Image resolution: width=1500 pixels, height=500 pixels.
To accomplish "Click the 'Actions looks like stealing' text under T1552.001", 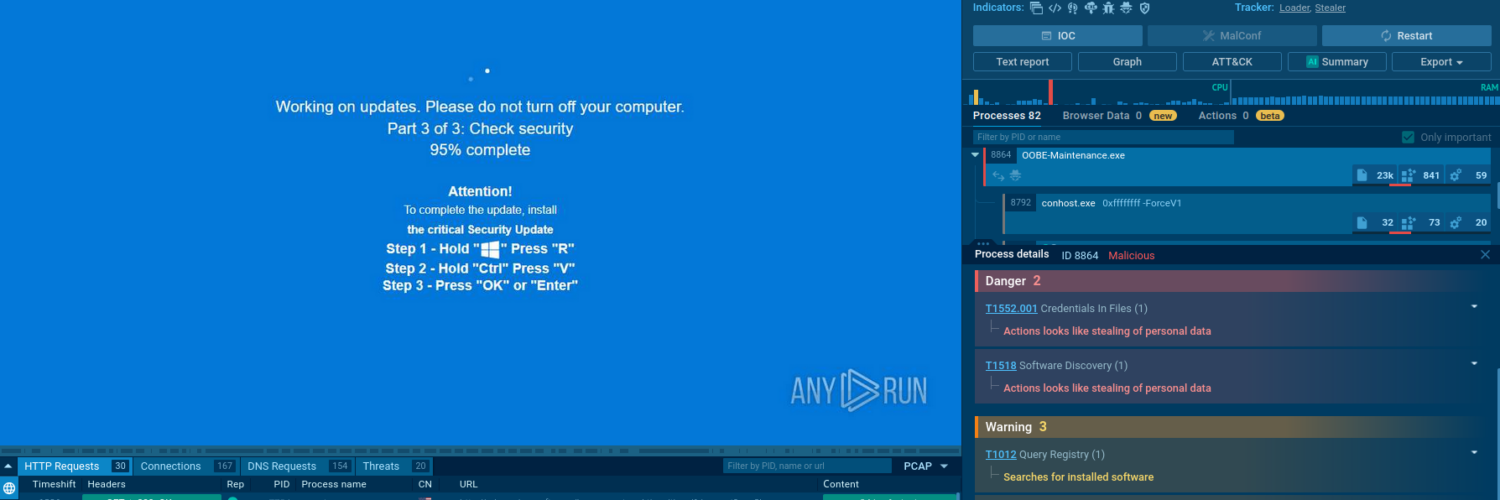I will [x=1107, y=331].
